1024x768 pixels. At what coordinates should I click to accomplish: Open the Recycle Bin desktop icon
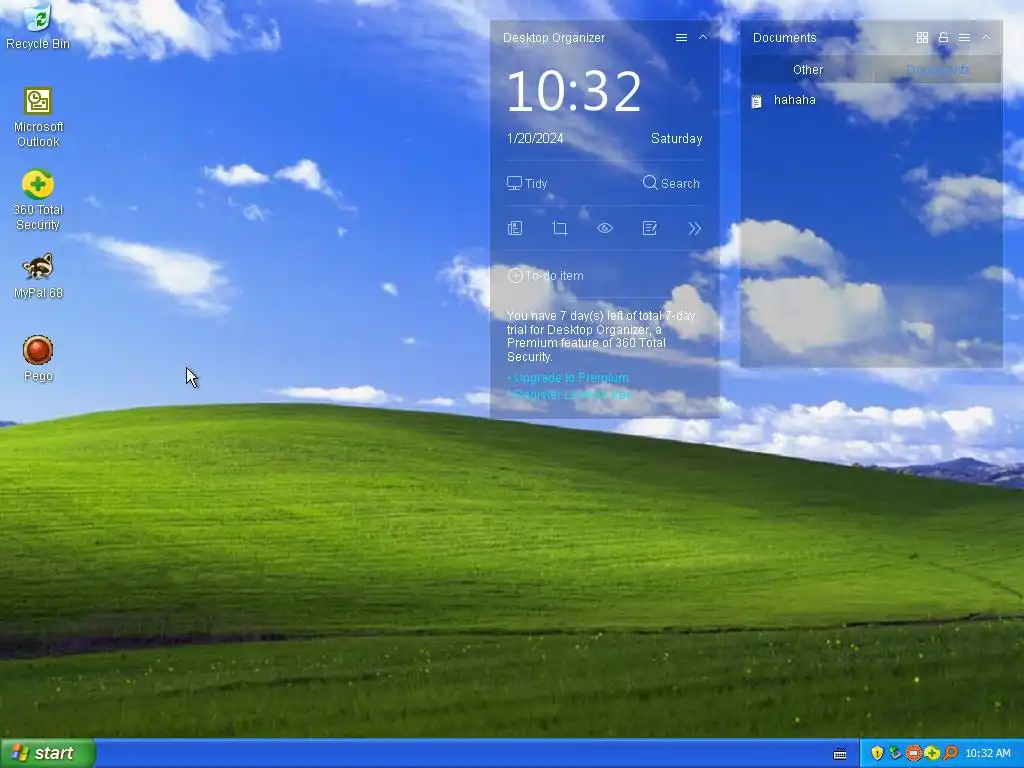pos(38,26)
